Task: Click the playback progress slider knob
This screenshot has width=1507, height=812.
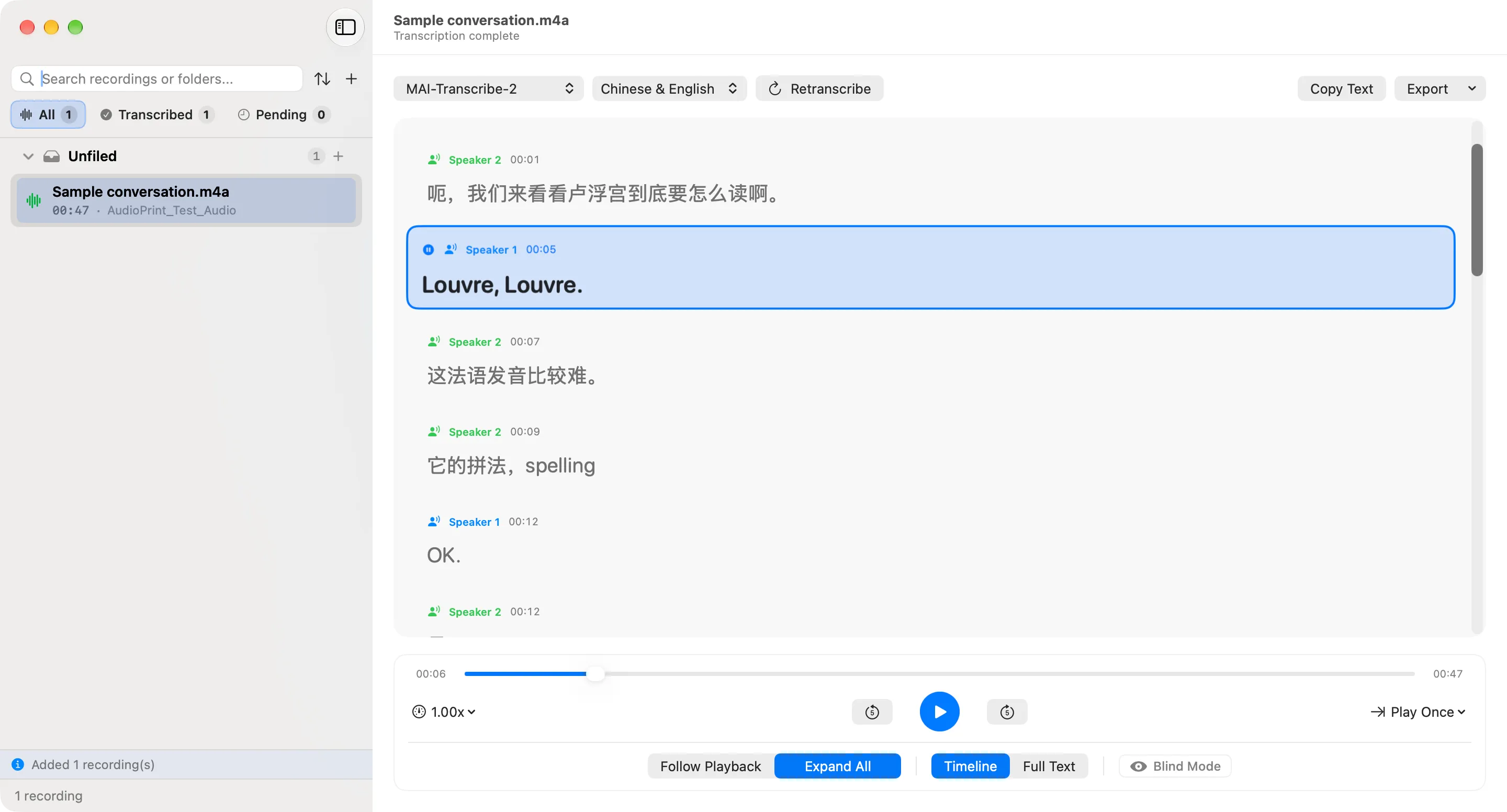Action: point(595,673)
